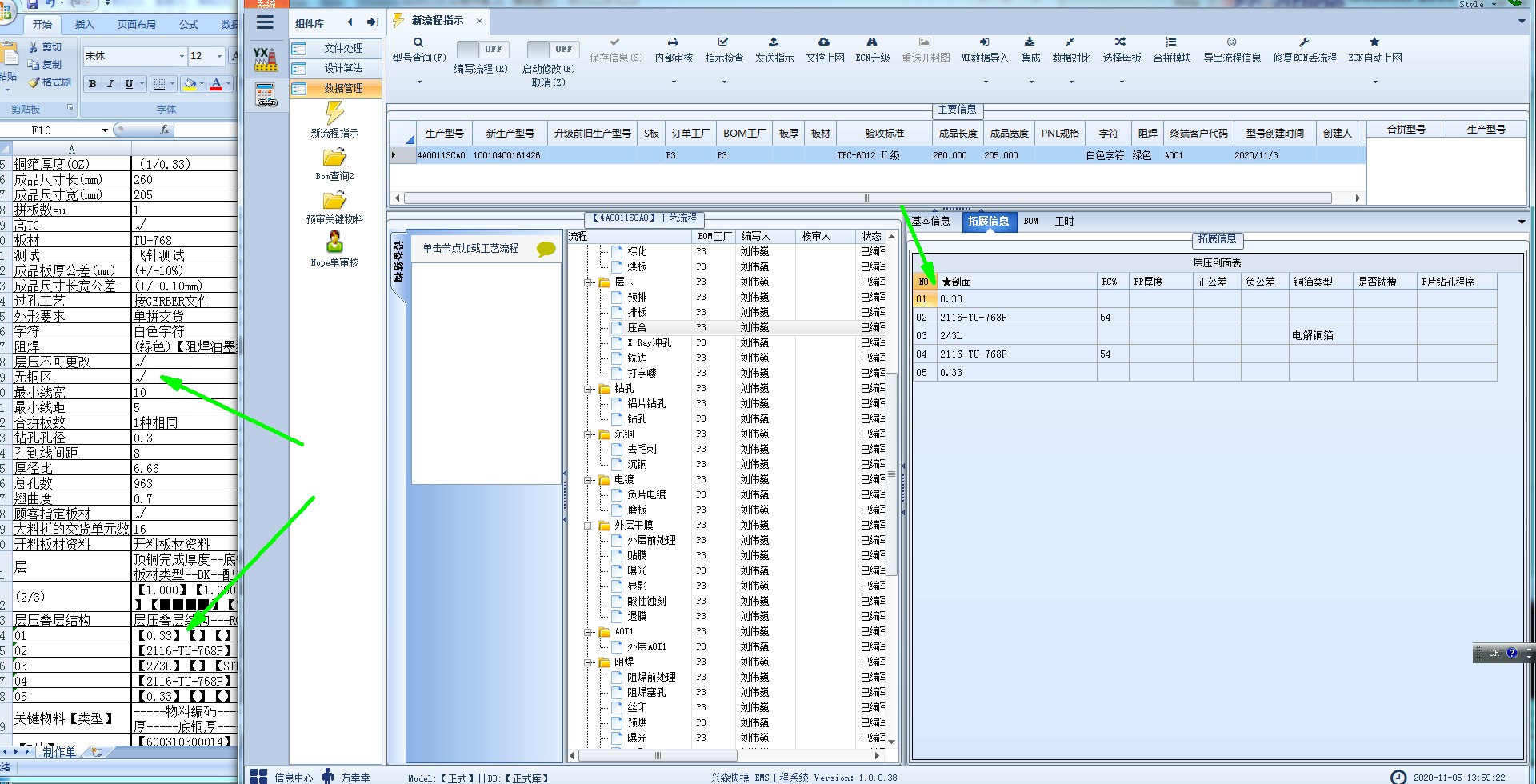This screenshot has height=784, width=1536.
Task: Expand dropdown arrow under 型号查询
Action: (x=418, y=82)
